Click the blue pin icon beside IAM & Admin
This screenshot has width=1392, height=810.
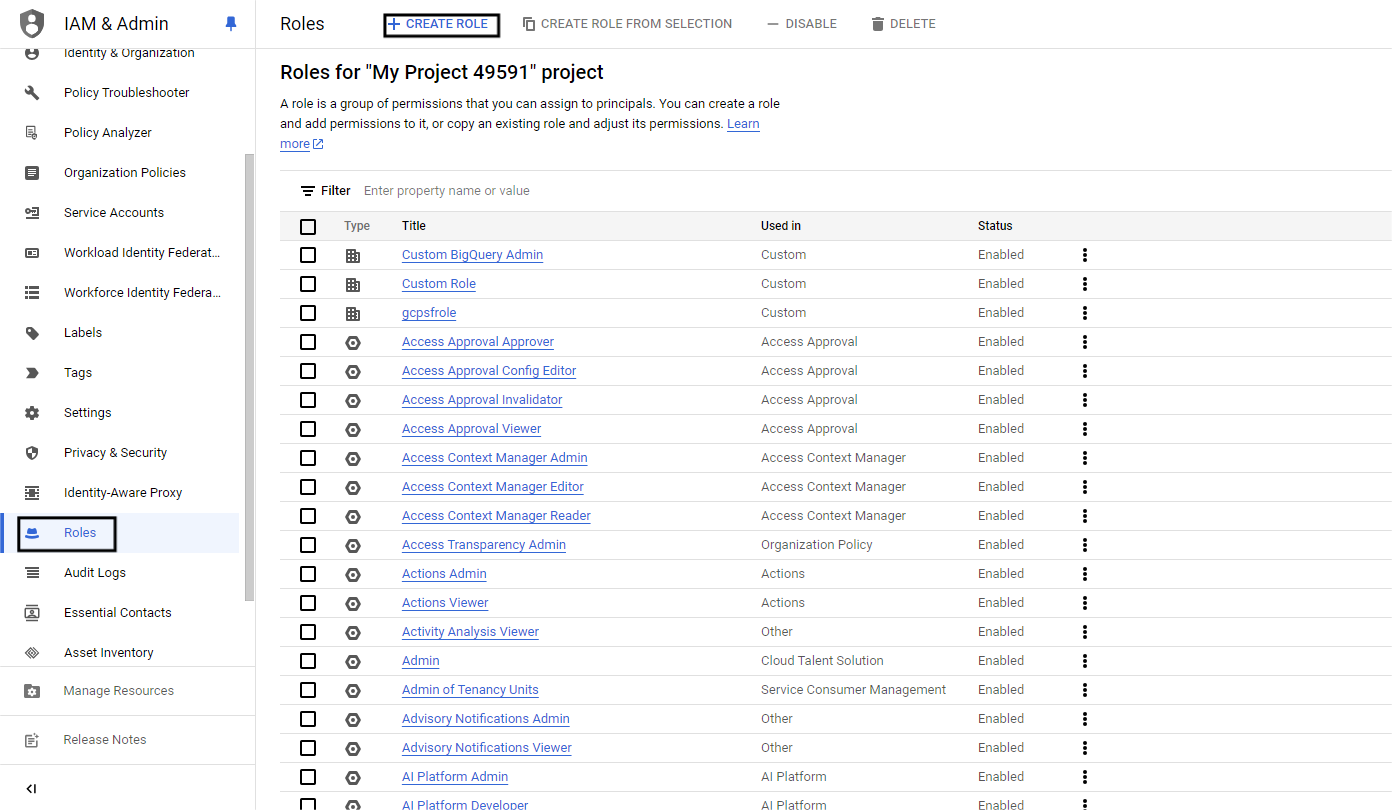coord(231,24)
